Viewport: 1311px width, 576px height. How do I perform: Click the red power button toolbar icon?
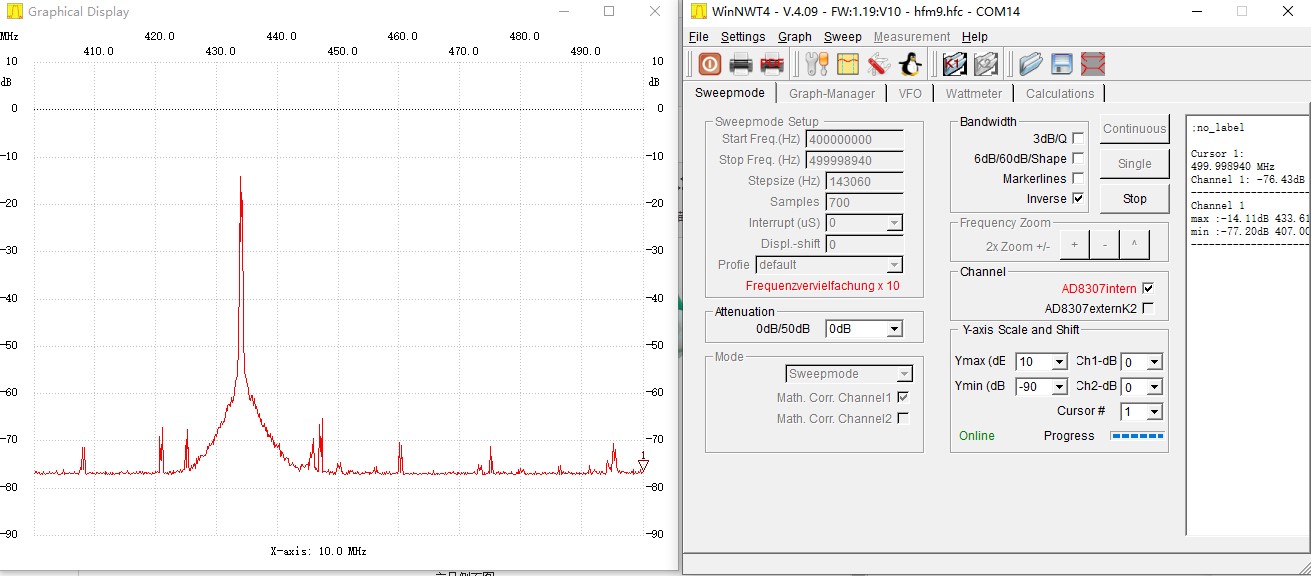(x=709, y=64)
